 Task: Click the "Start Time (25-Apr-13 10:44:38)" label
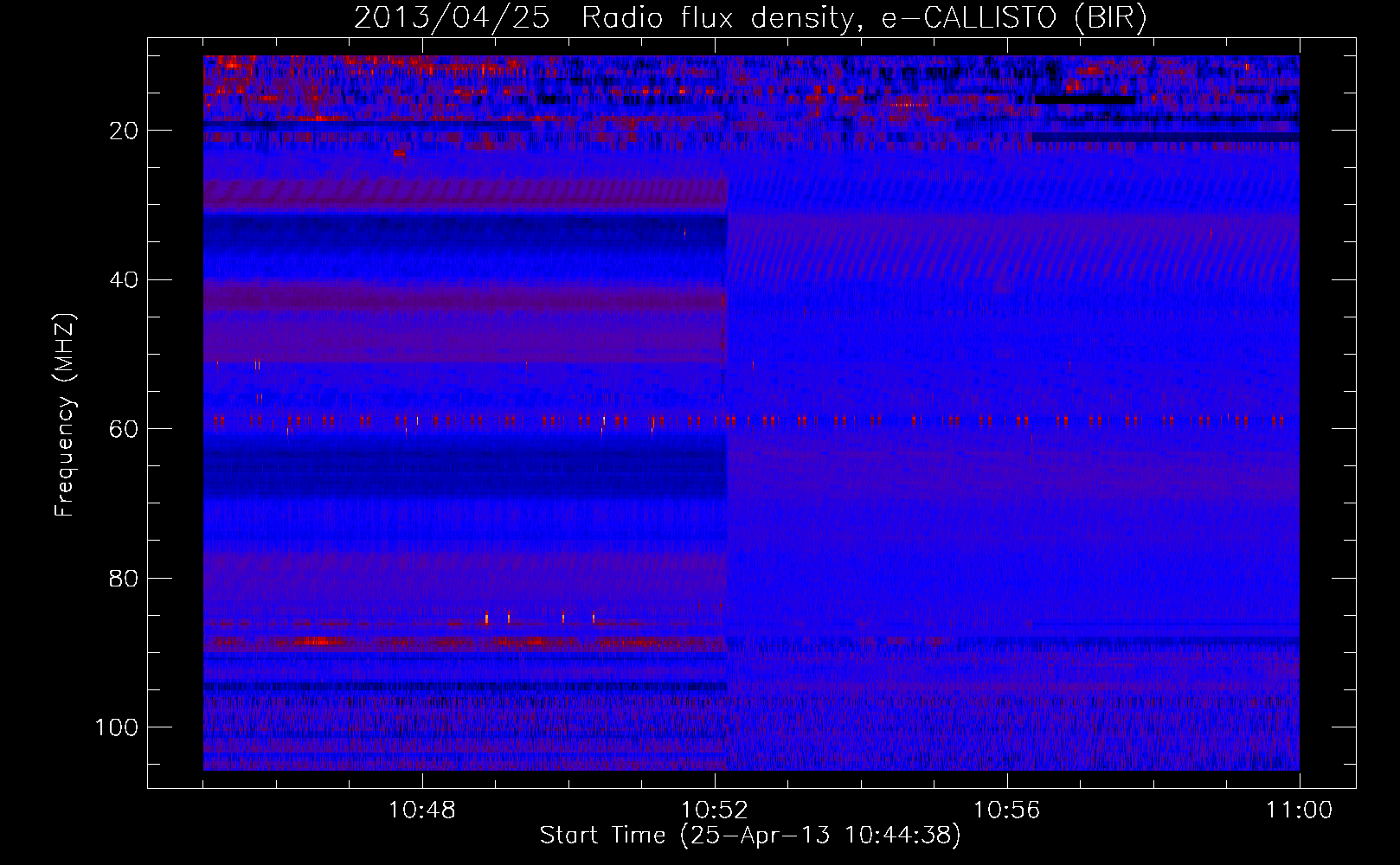(750, 836)
